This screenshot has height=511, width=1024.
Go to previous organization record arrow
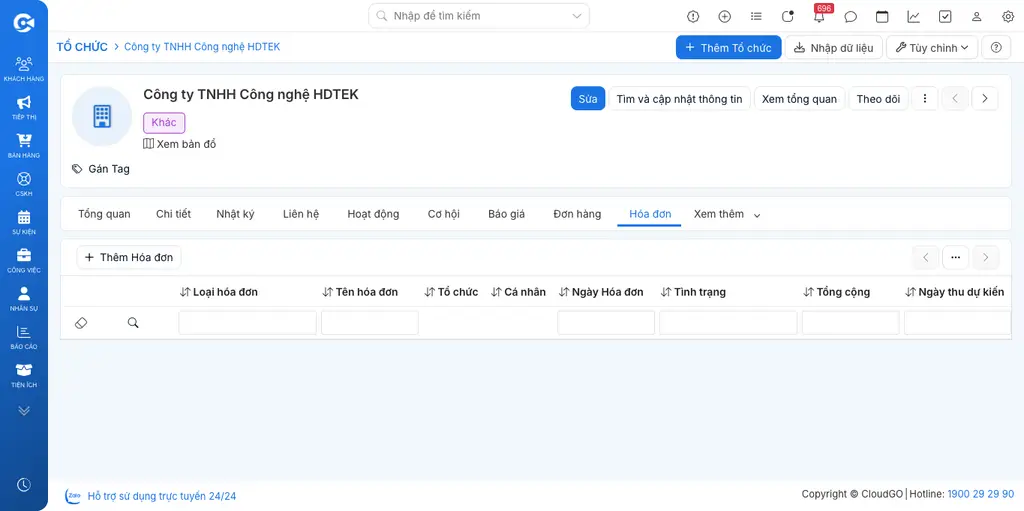(955, 99)
